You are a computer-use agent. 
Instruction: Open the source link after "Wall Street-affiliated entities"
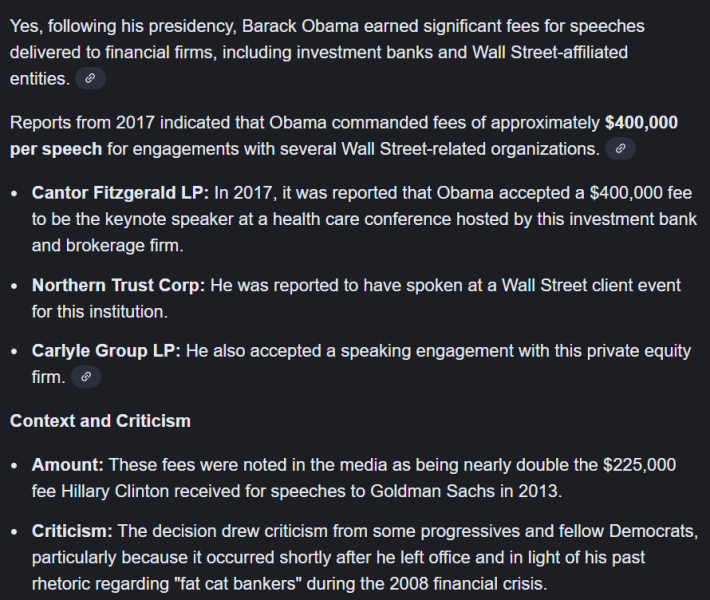pos(90,78)
